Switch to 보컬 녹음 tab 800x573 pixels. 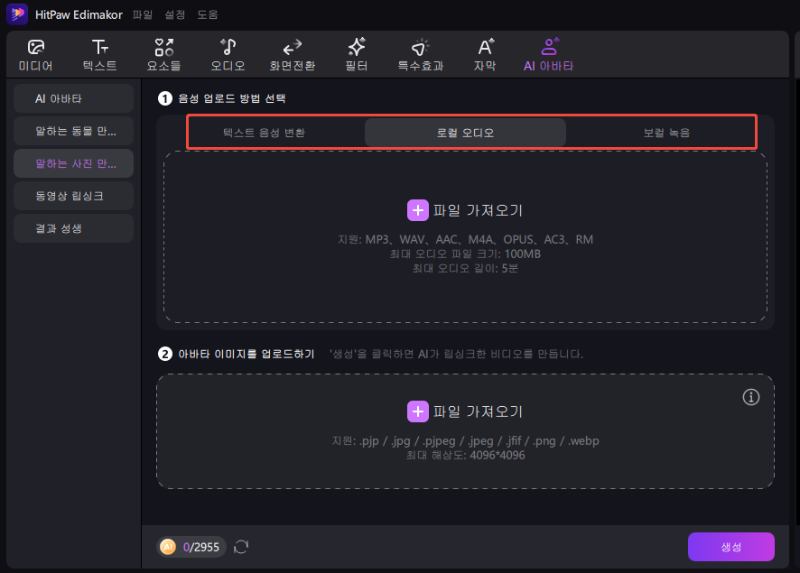(666, 133)
